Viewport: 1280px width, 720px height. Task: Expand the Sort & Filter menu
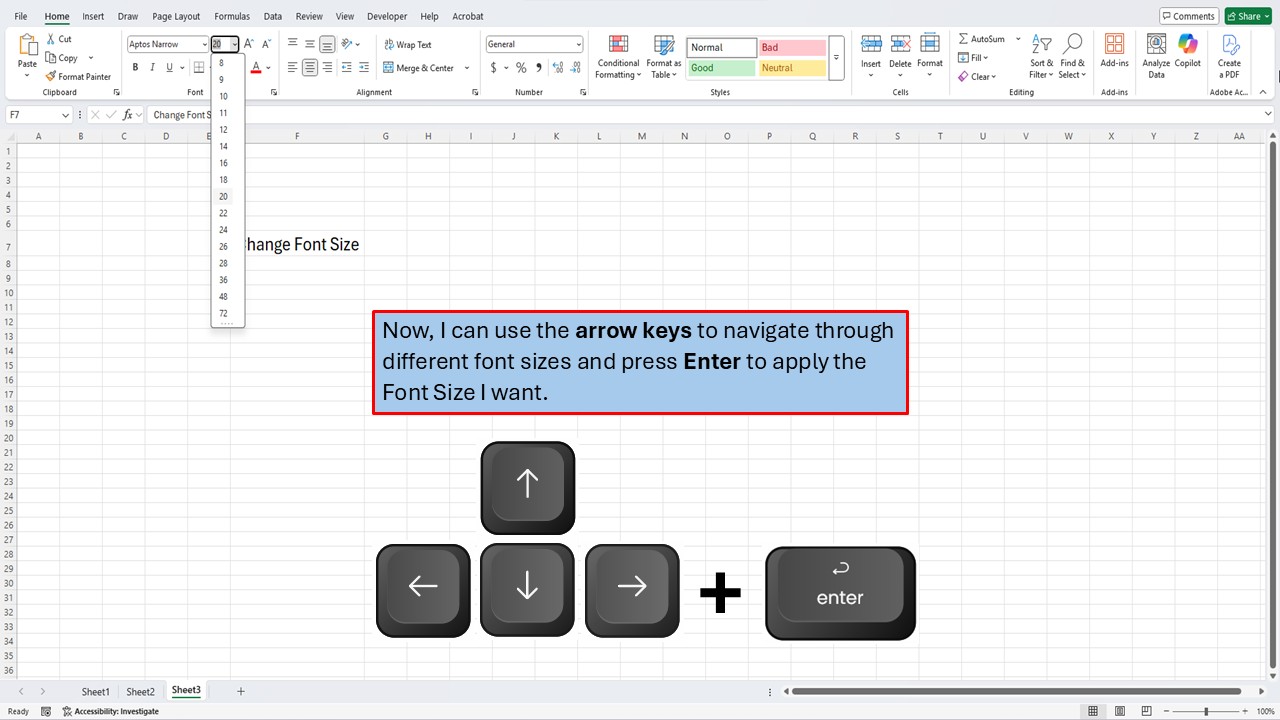pos(1040,57)
